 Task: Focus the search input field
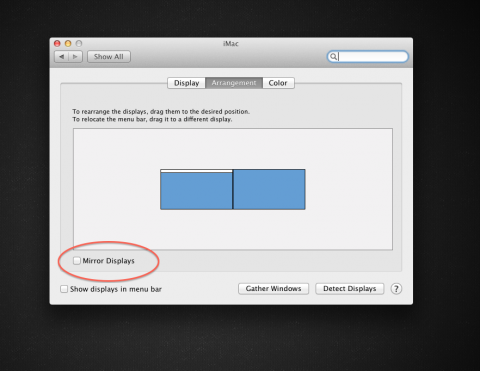pos(367,57)
